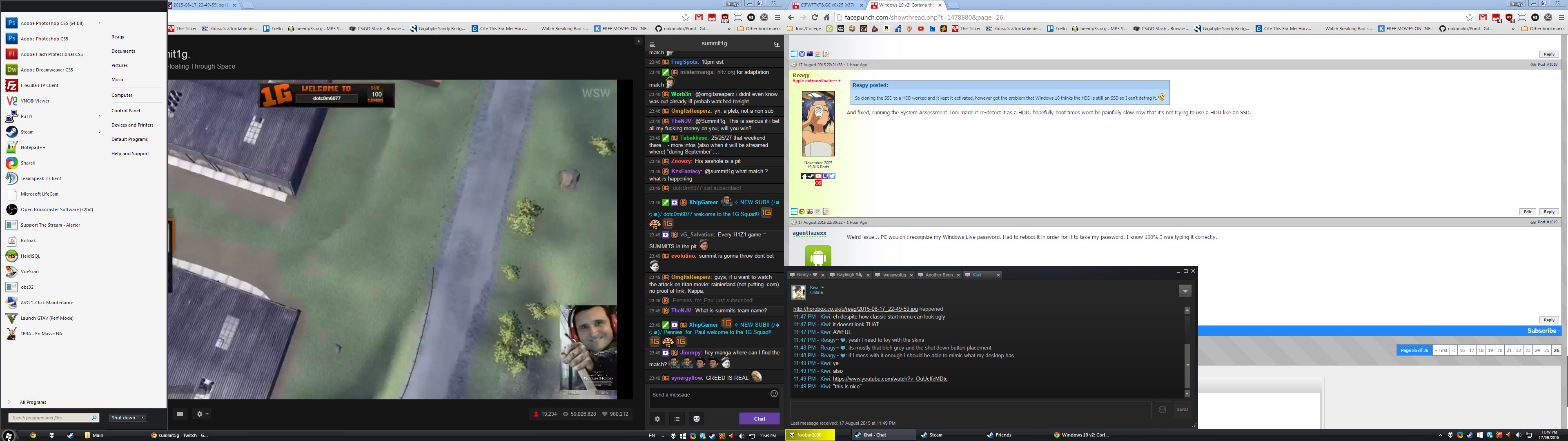Open Control Panel from the Start menu
Viewport: 1568px width, 441px height.
pos(125,111)
